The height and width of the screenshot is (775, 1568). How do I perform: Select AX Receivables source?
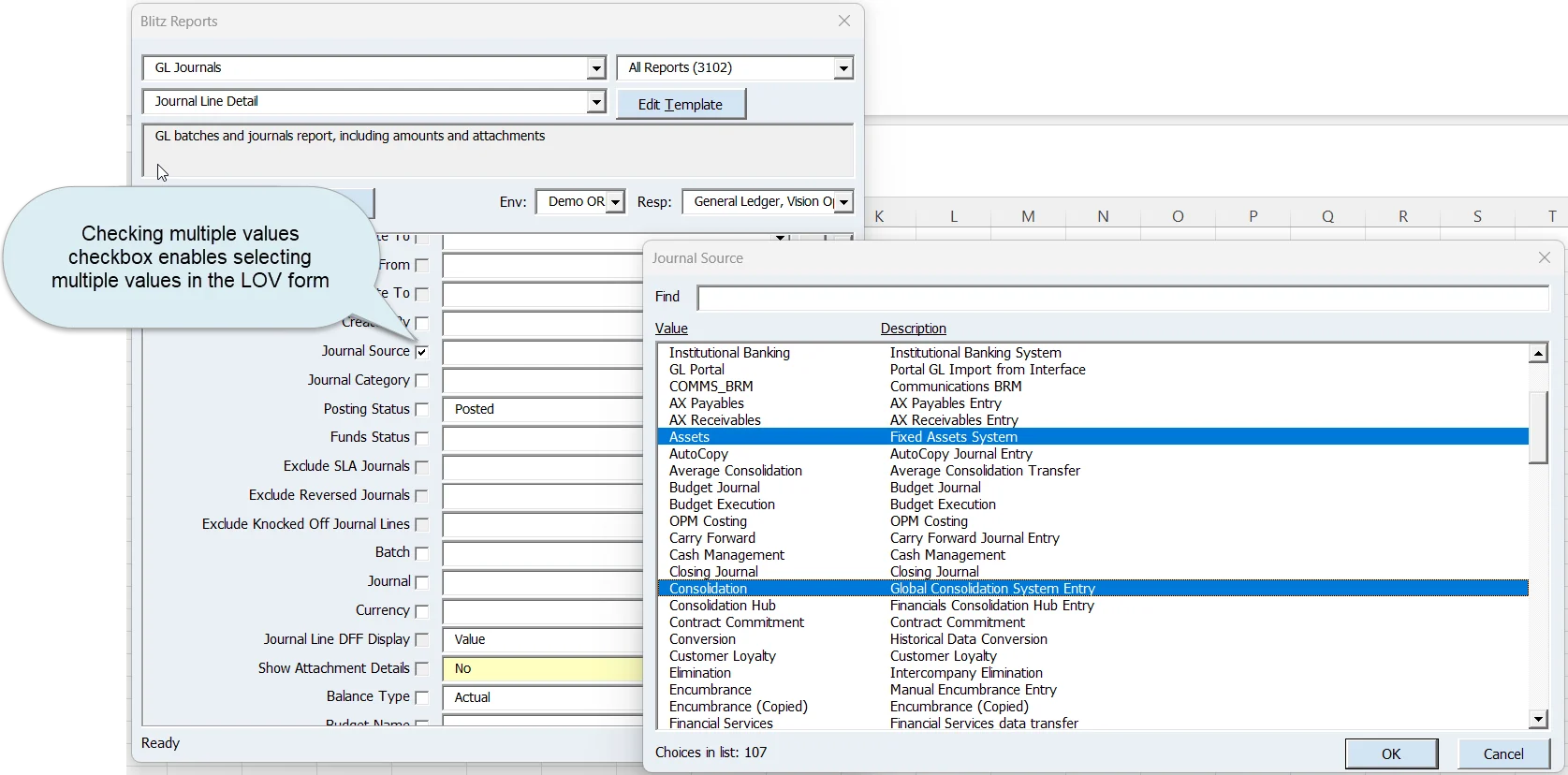pyautogui.click(x=1093, y=420)
